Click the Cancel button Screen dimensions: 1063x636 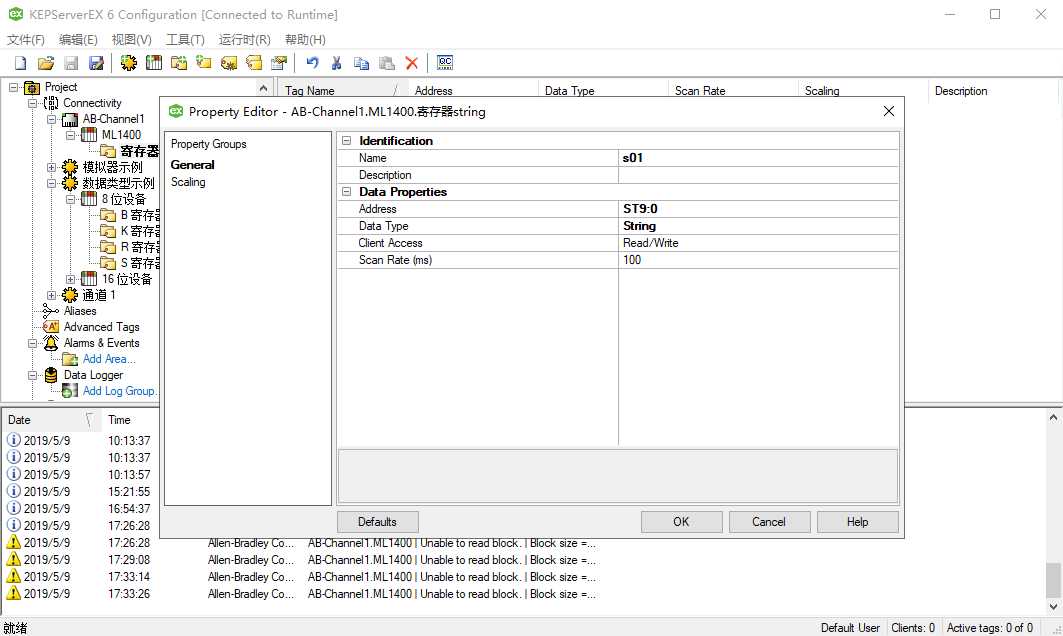pyautogui.click(x=769, y=522)
